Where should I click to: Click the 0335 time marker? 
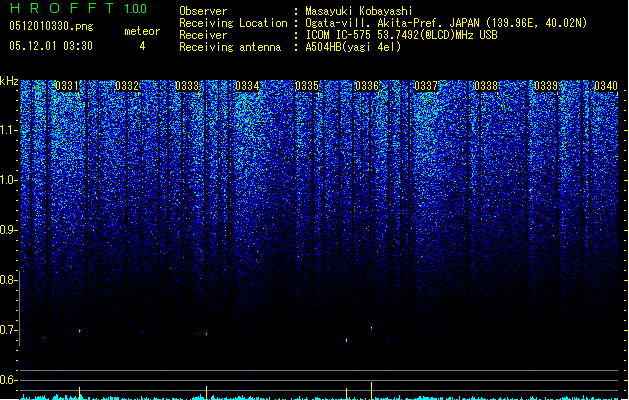coord(306,86)
